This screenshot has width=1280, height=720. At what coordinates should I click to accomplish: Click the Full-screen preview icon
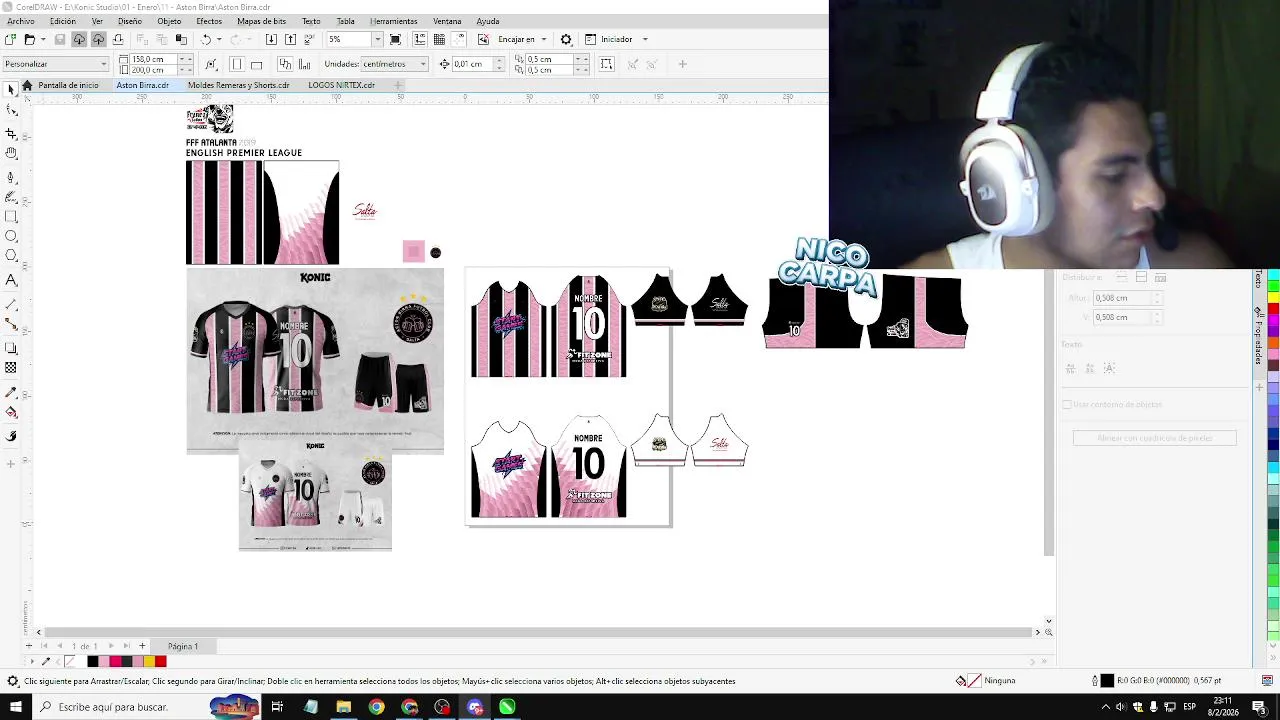395,39
